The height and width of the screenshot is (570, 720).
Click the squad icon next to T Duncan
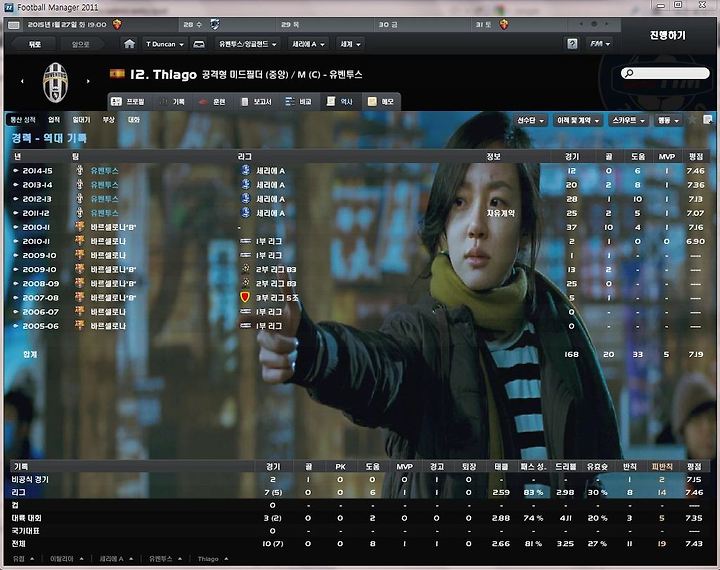pos(199,44)
